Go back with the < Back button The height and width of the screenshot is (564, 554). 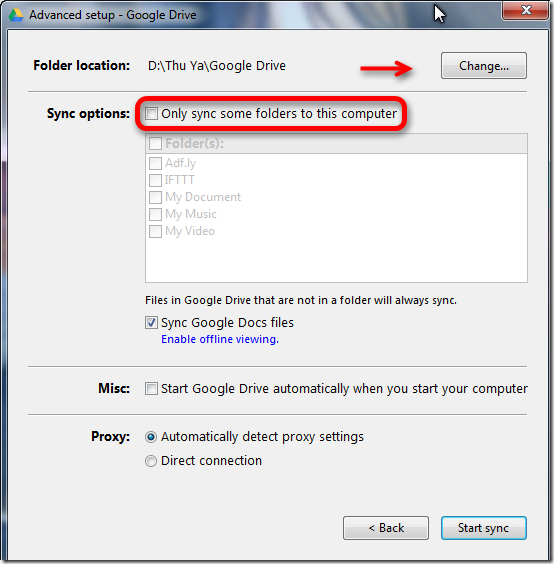pyautogui.click(x=386, y=528)
